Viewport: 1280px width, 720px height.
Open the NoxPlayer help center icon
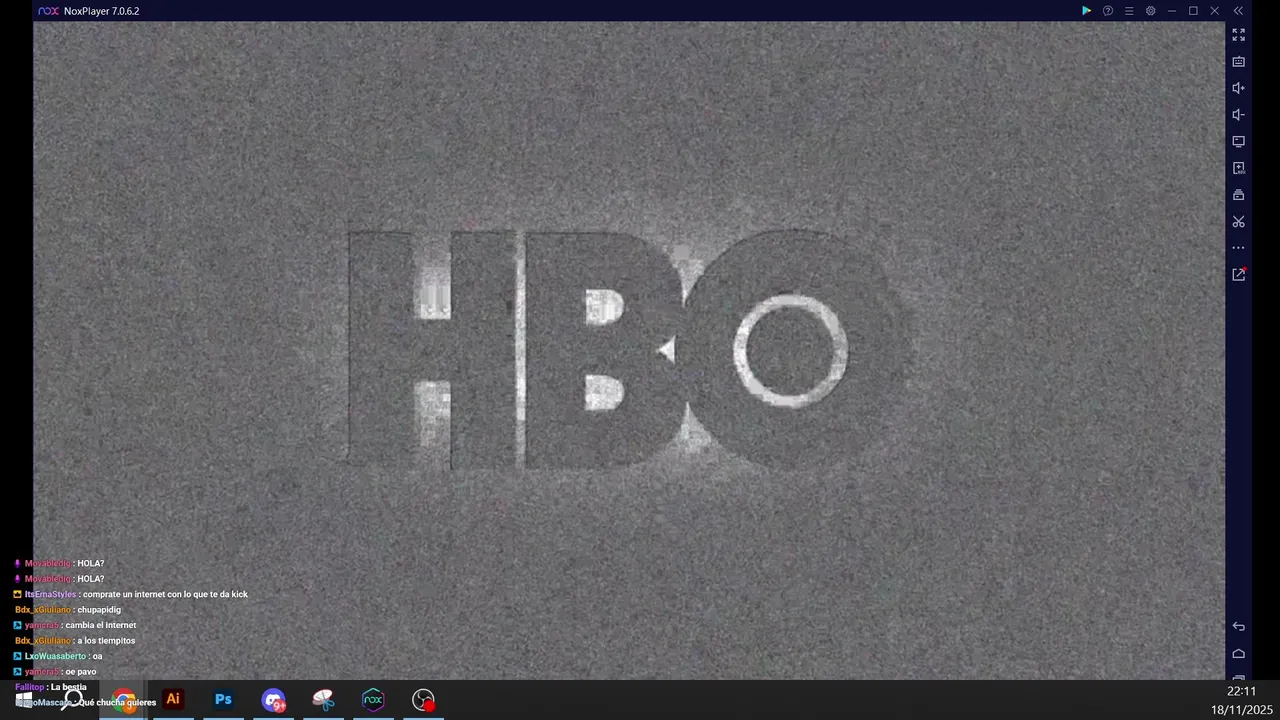tap(1108, 11)
